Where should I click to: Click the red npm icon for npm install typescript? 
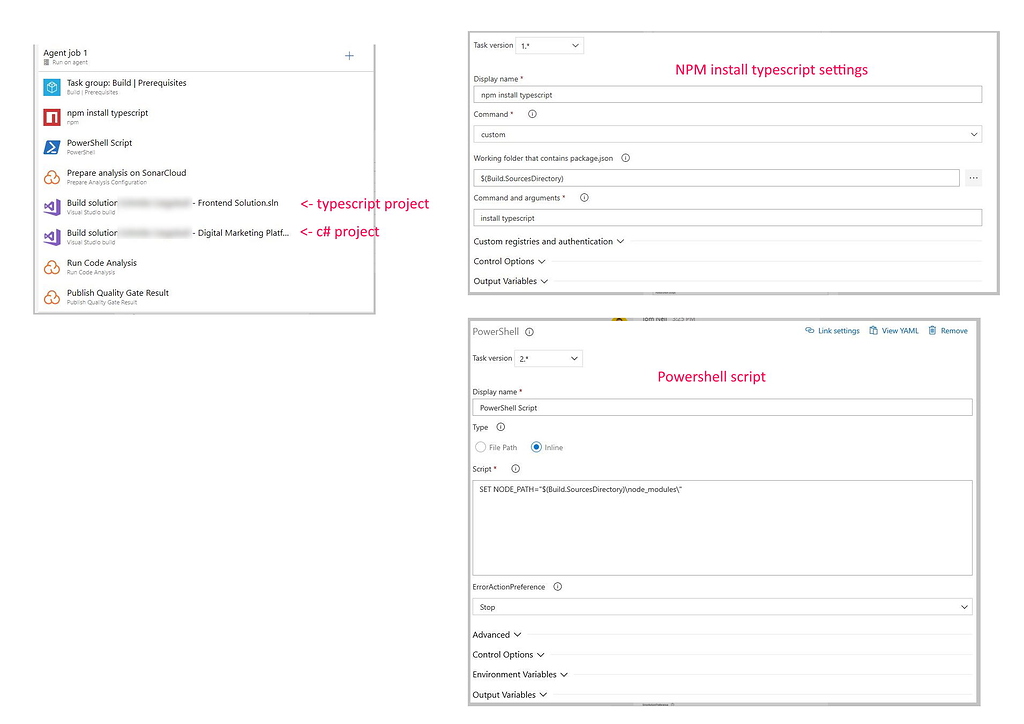pos(52,117)
